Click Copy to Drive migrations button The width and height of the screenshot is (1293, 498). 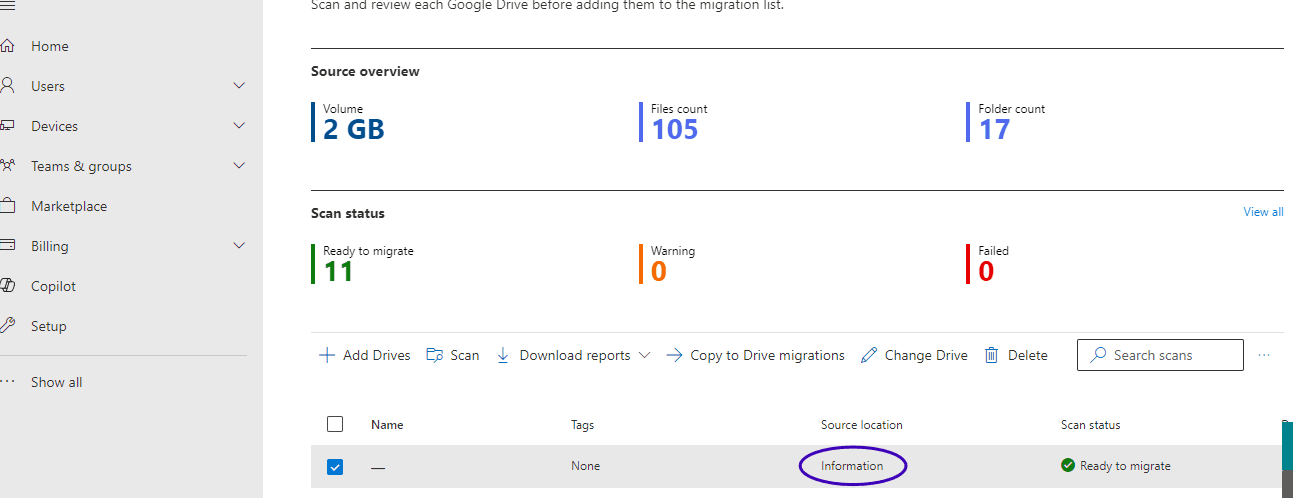756,355
